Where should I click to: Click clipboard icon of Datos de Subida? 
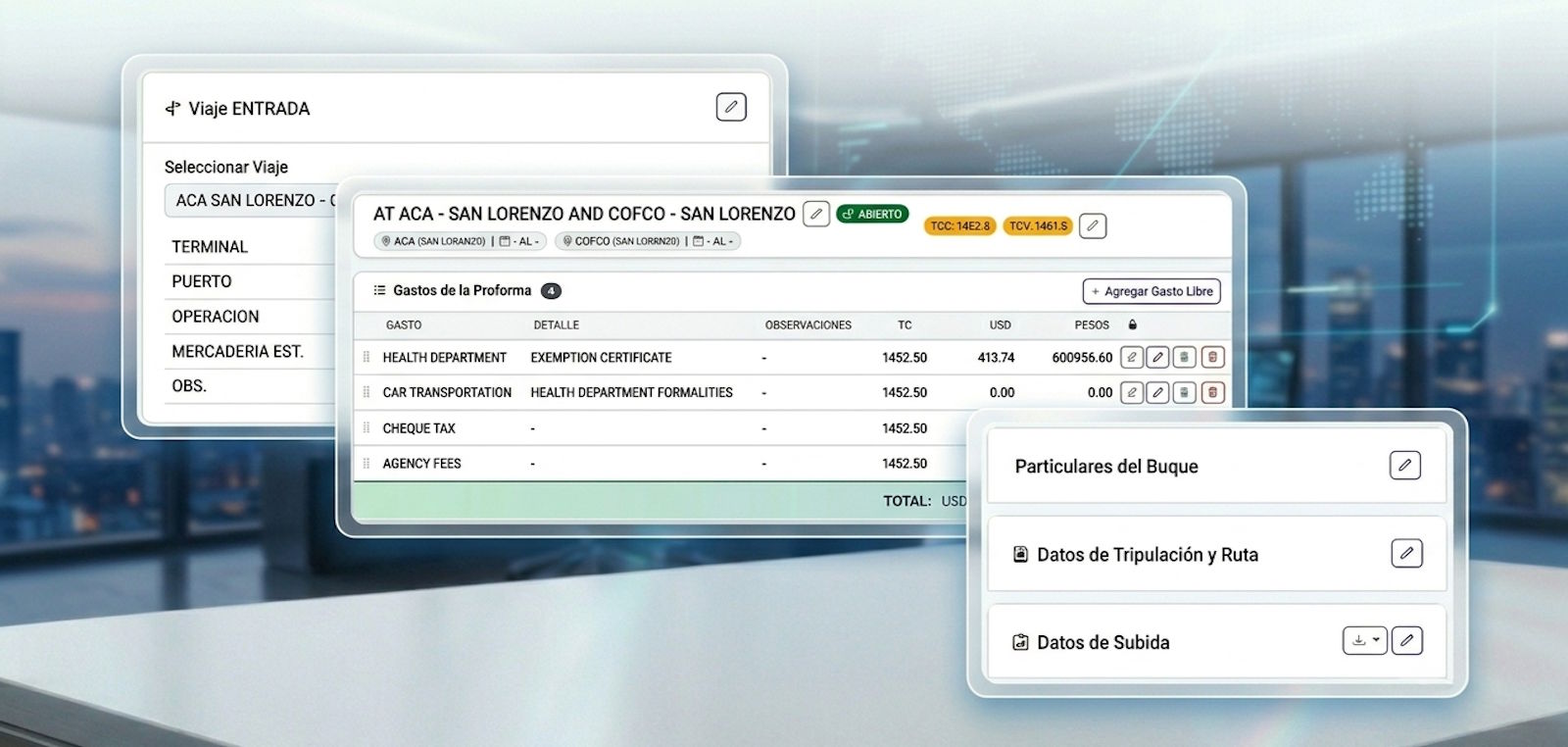1020,643
